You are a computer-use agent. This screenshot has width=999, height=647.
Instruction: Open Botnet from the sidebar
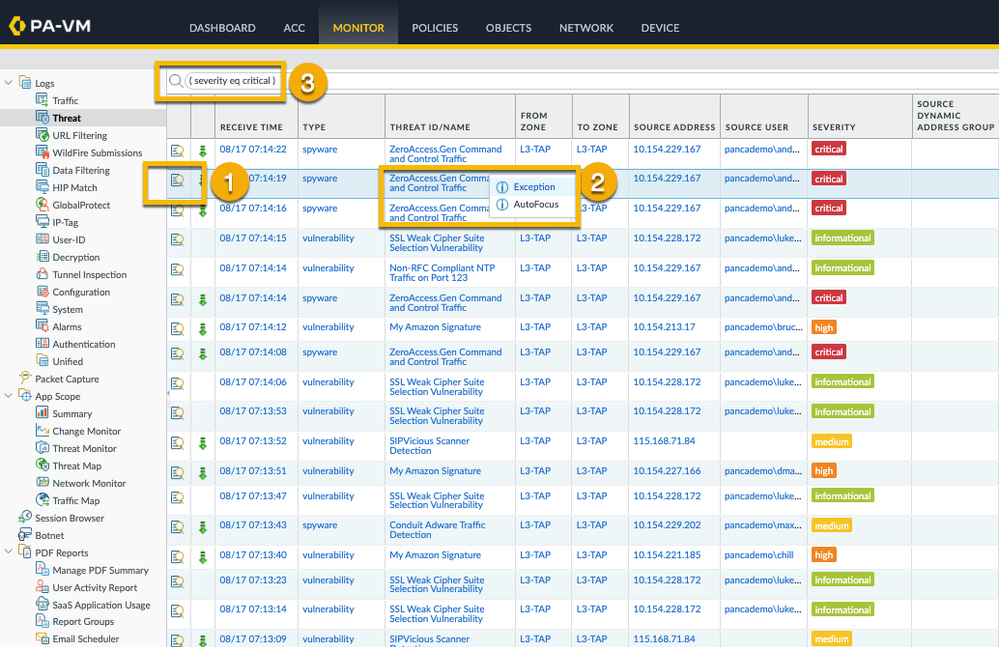click(49, 535)
